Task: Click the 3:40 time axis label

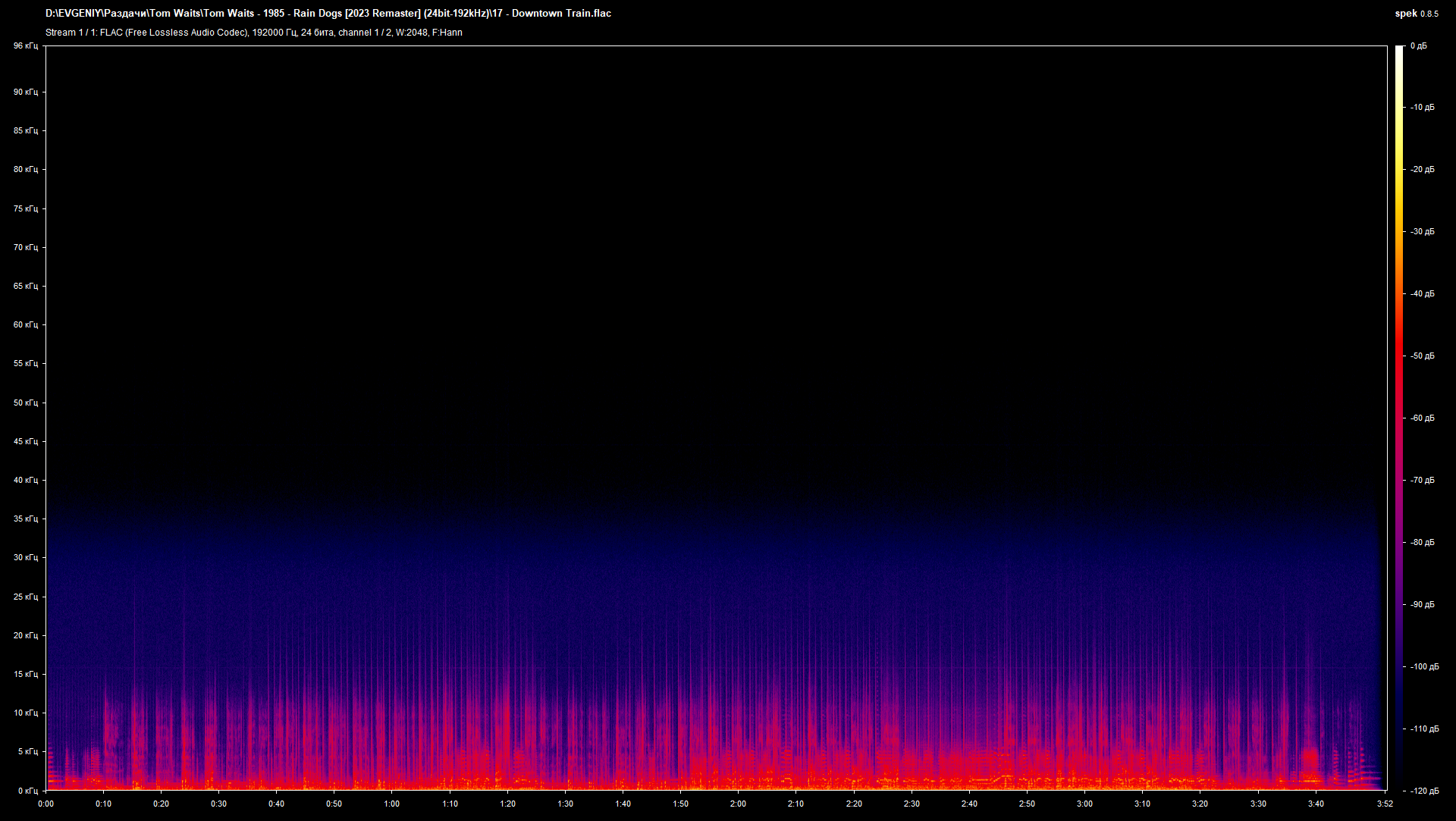Action: click(x=1316, y=804)
